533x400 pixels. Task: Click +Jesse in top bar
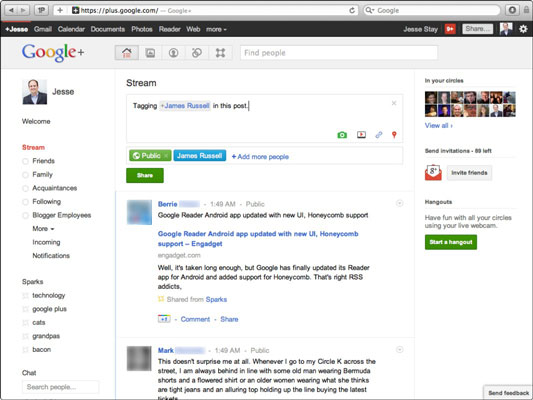tap(17, 29)
